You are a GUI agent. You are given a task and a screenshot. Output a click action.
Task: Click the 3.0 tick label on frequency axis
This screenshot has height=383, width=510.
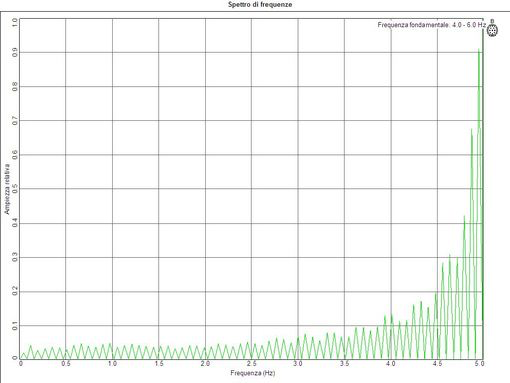pyautogui.click(x=298, y=363)
